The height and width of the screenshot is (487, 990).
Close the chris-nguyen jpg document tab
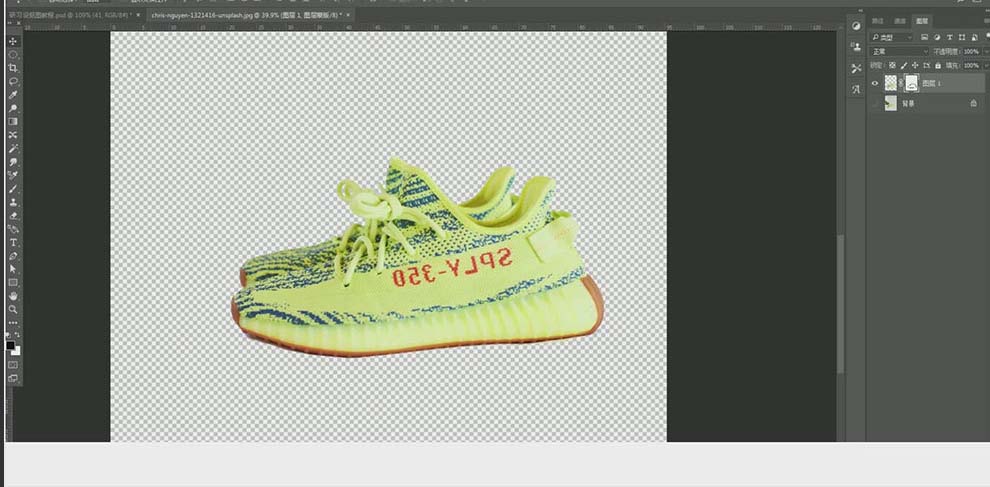[348, 15]
